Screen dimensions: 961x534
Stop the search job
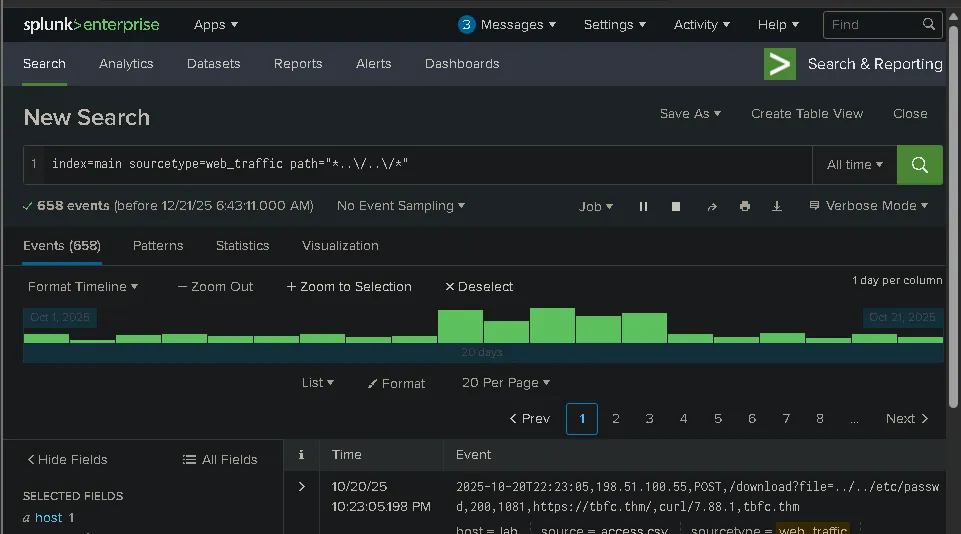pos(676,206)
